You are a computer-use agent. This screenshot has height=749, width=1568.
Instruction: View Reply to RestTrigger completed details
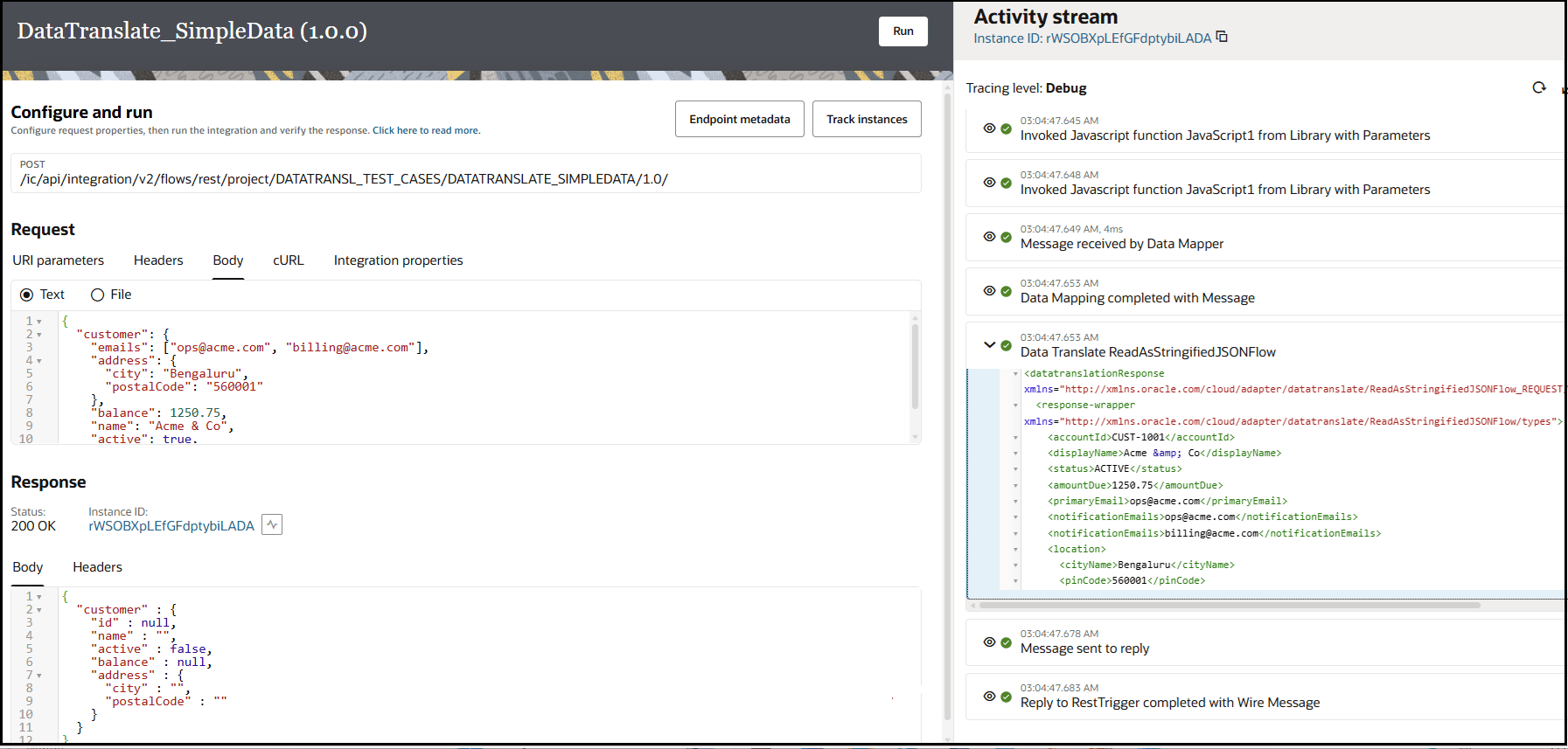pos(989,697)
